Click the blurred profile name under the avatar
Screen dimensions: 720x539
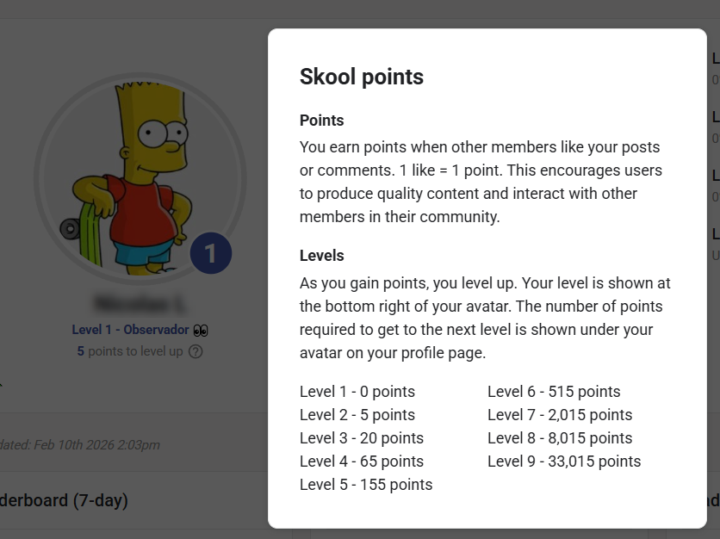[139, 303]
